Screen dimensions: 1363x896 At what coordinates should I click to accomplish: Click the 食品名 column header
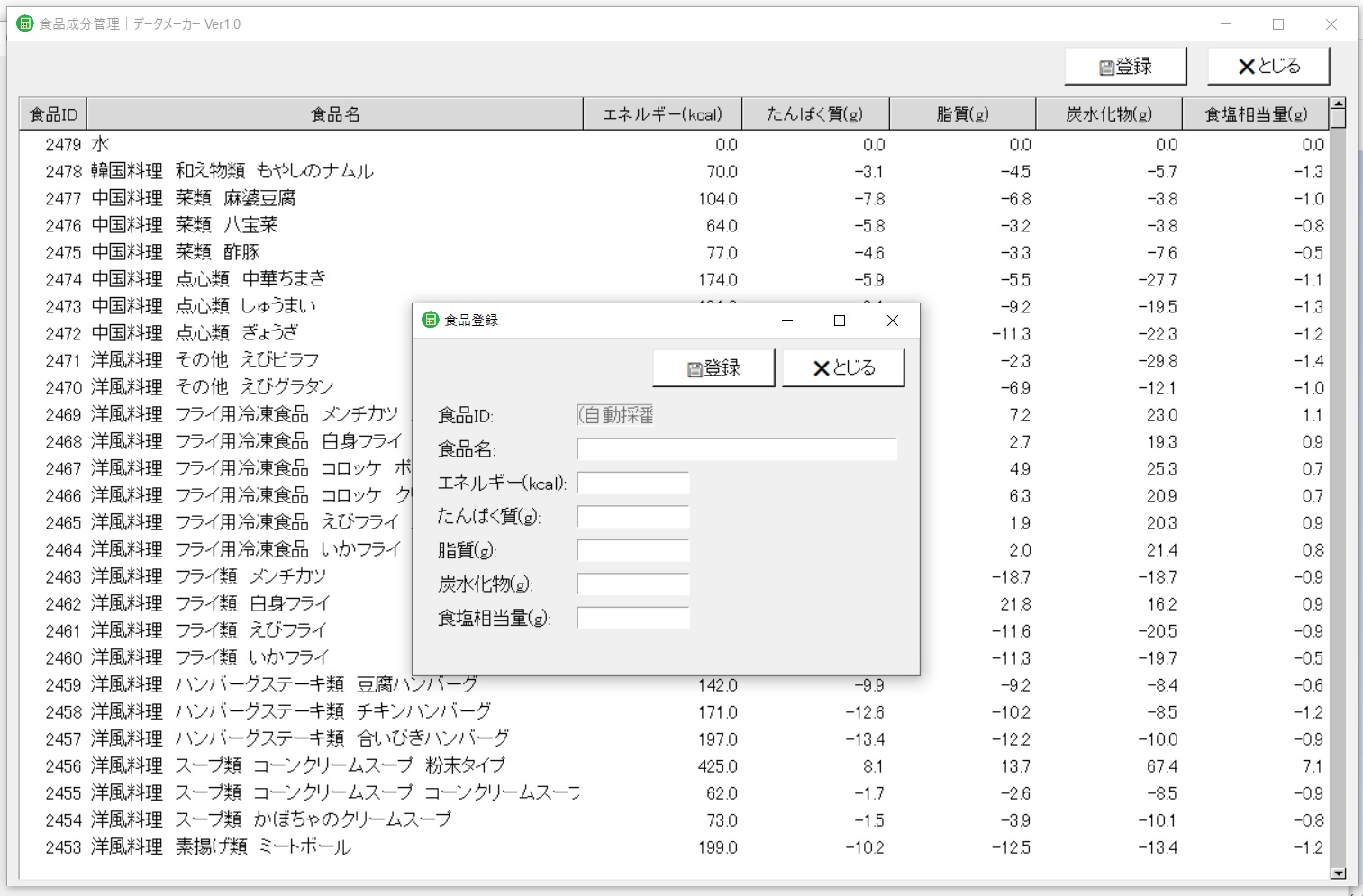coord(335,114)
